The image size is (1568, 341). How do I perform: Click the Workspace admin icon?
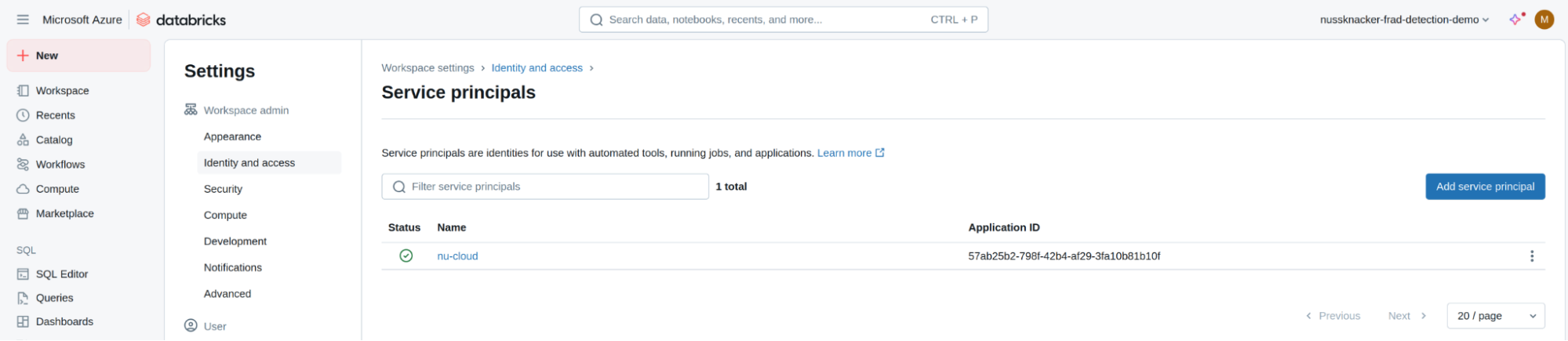coord(191,110)
